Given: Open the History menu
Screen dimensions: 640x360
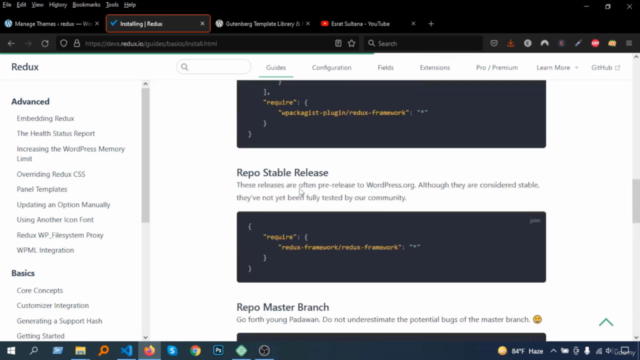Looking at the screenshot, I should click(58, 5).
